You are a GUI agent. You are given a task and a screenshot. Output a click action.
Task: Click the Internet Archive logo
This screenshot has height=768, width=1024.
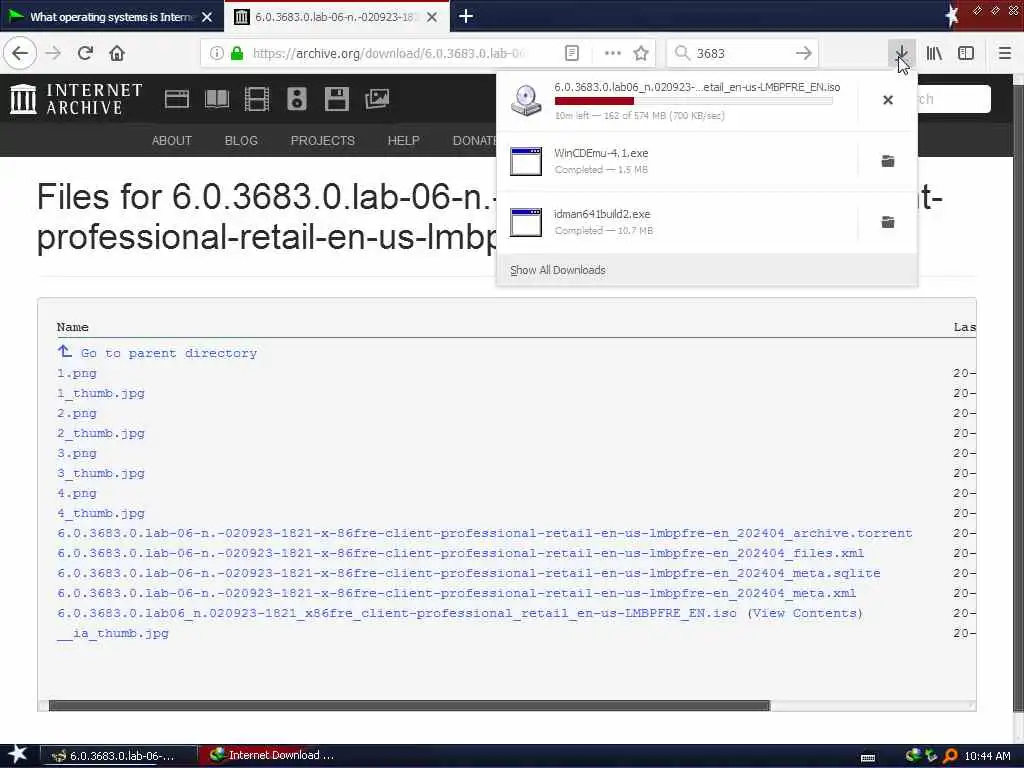[x=76, y=99]
